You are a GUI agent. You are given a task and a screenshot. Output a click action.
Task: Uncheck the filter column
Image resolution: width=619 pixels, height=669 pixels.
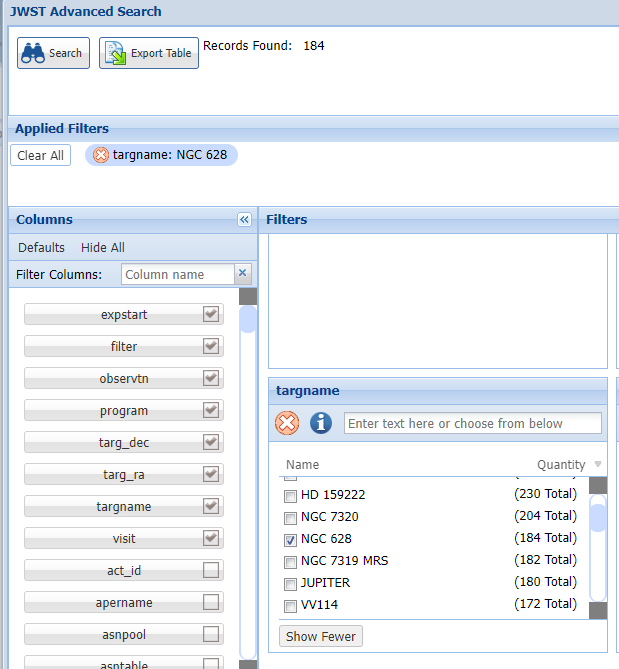tap(211, 346)
